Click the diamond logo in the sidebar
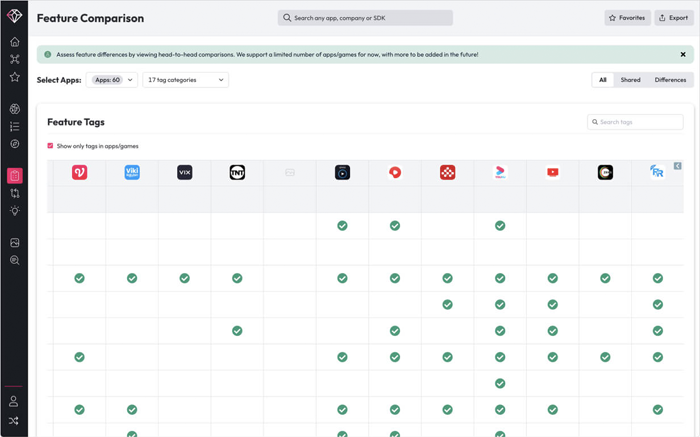Viewport: 700px width, 437px height. coord(14,15)
